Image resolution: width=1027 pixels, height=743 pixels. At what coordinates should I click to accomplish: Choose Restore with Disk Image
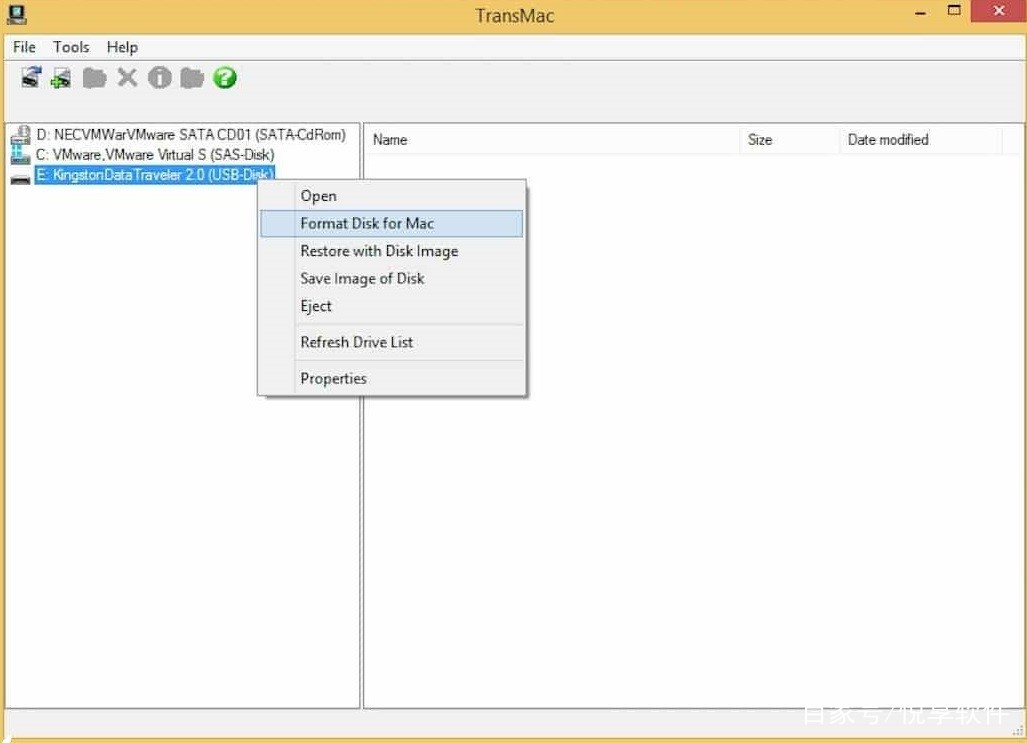click(x=392, y=251)
